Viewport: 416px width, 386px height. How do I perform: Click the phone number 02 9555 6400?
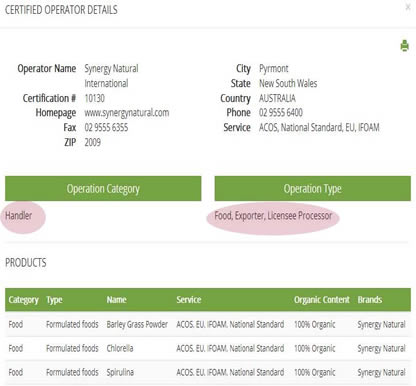[x=281, y=113]
